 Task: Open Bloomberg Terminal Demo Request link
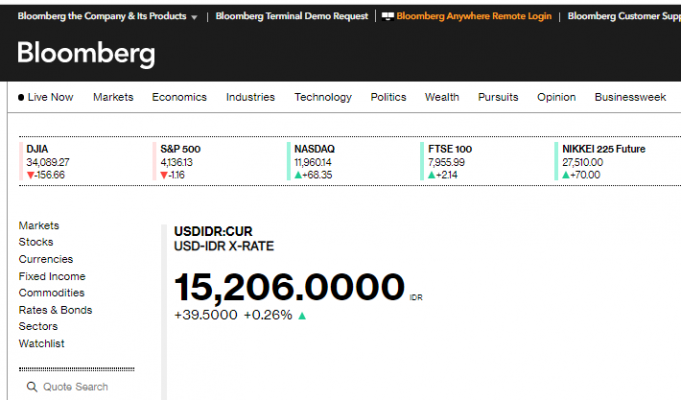pyautogui.click(x=289, y=17)
